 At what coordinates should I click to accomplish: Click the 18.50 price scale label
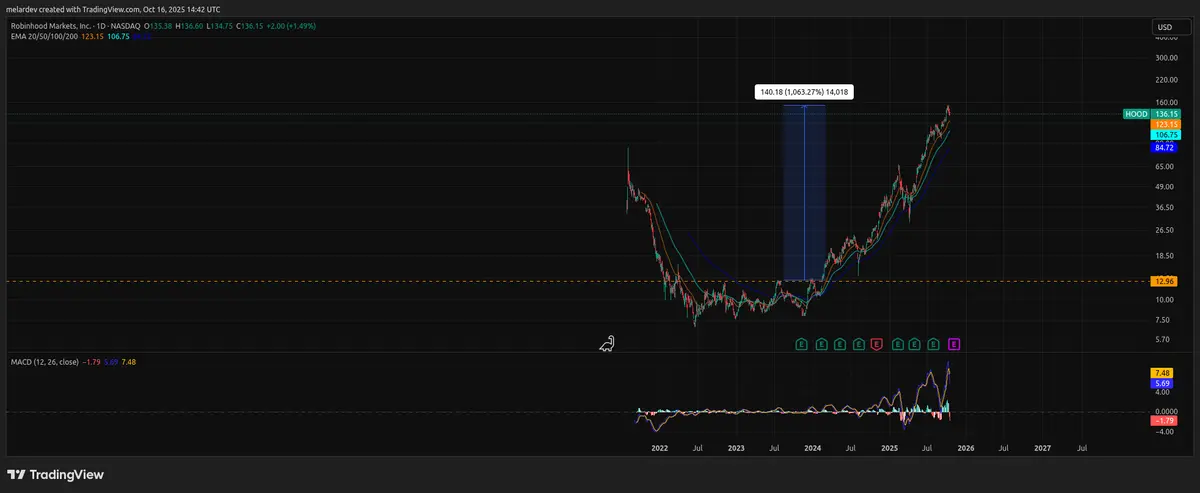click(x=1163, y=256)
